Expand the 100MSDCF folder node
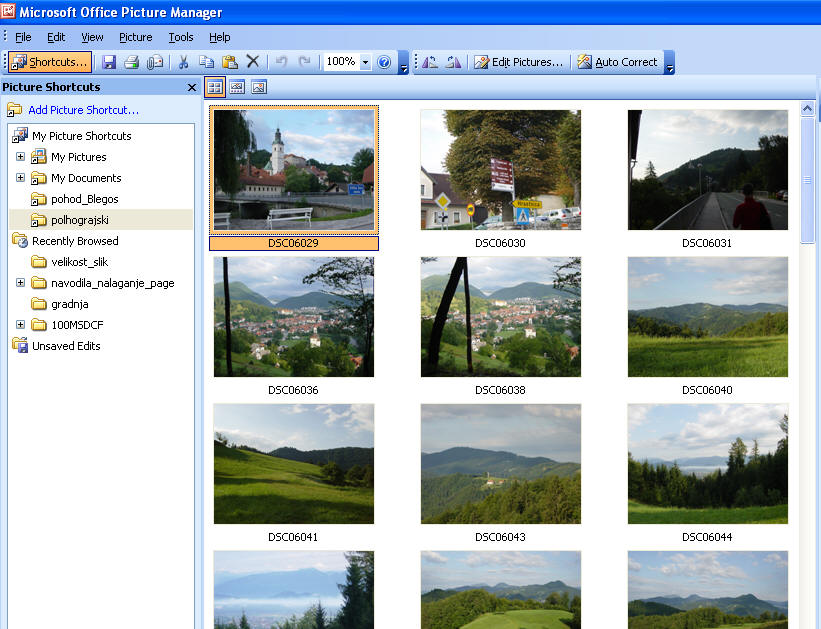821x629 pixels. point(20,325)
